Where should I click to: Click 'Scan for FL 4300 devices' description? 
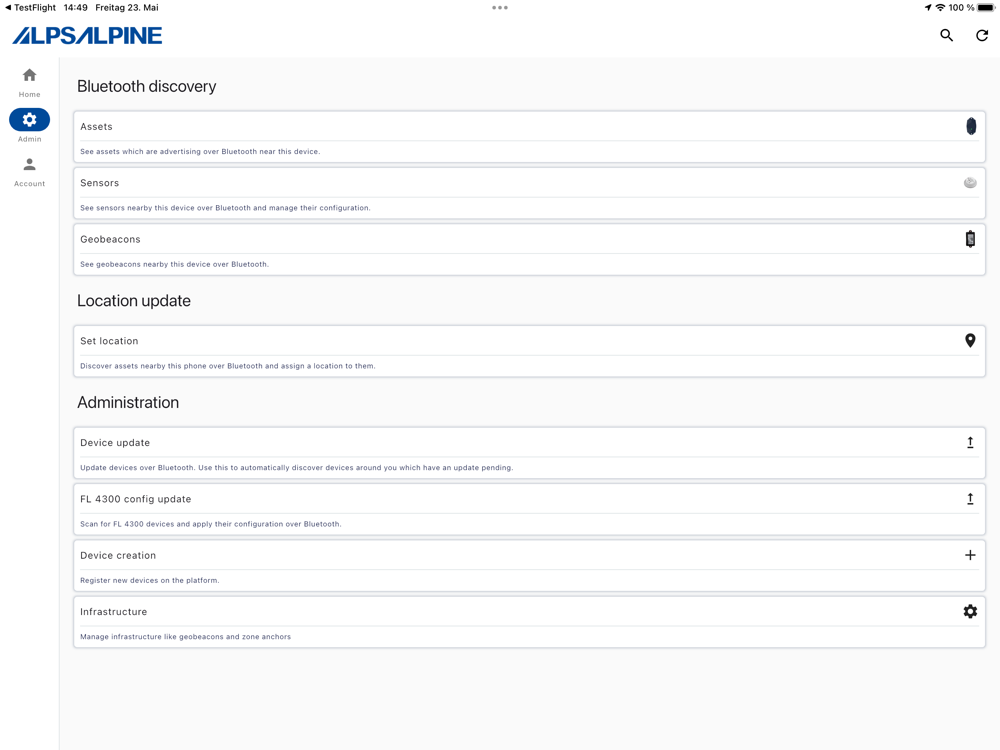[x=210, y=524]
